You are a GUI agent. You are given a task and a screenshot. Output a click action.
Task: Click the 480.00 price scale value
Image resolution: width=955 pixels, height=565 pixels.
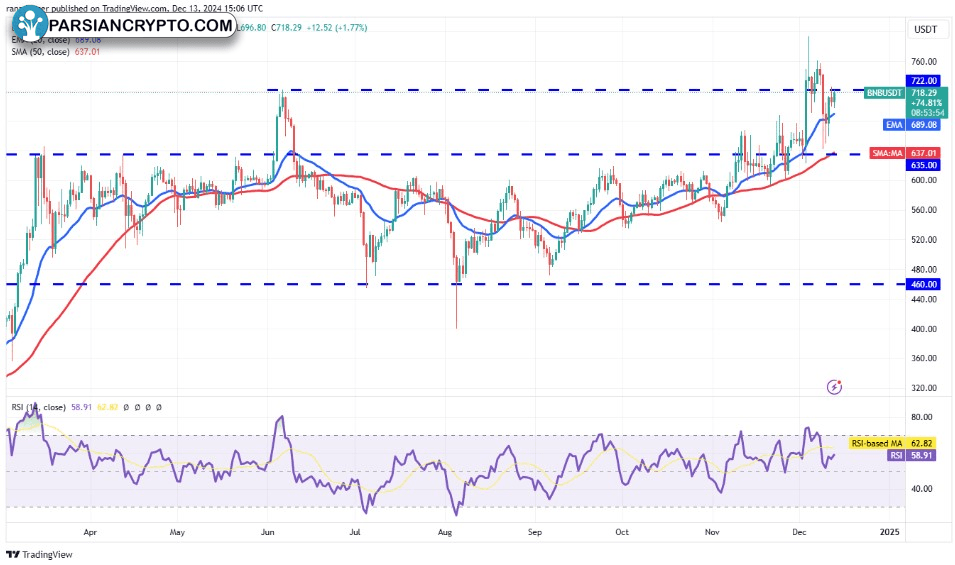click(x=924, y=269)
